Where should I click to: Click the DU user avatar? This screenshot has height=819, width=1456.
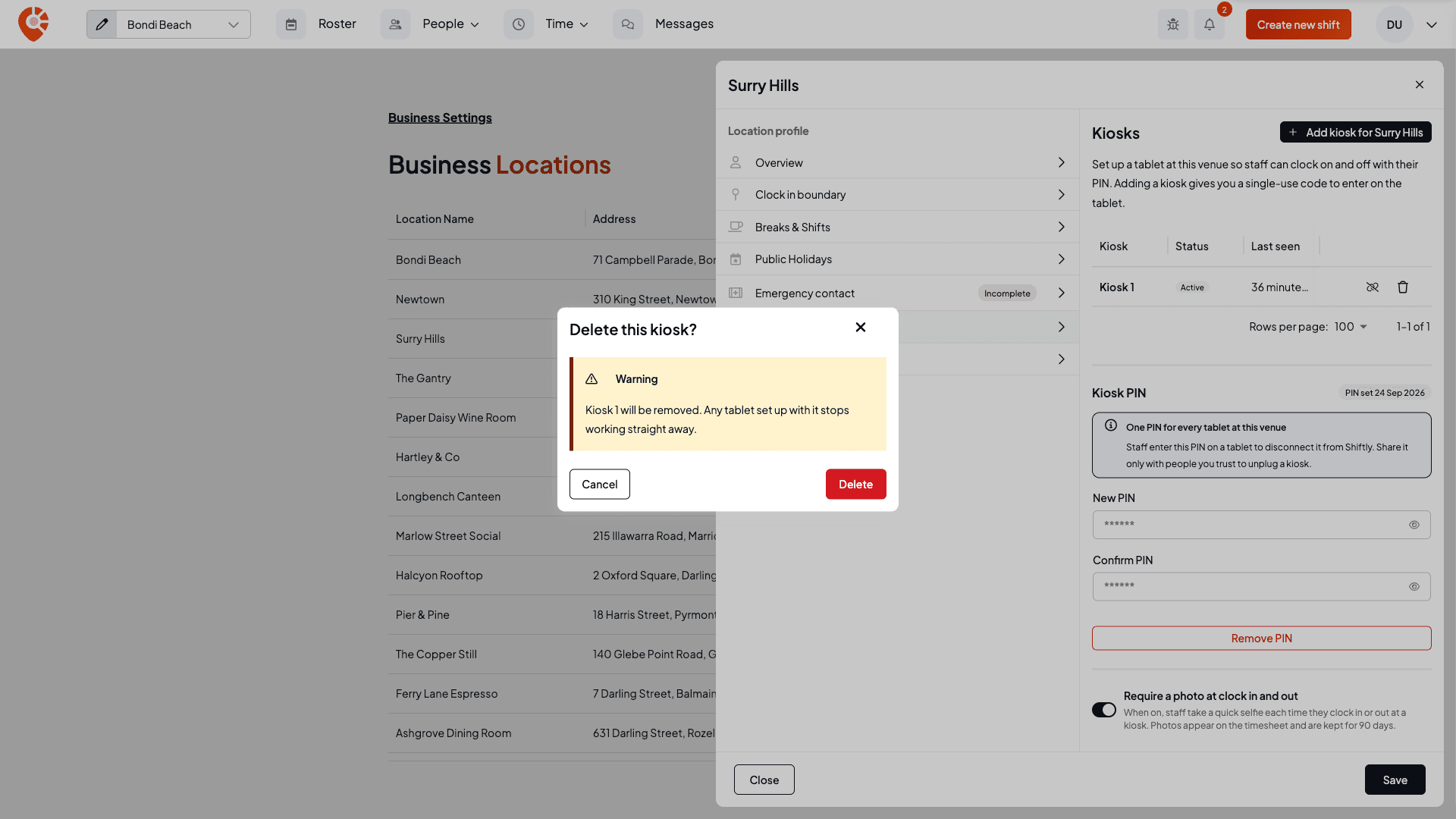click(1395, 24)
